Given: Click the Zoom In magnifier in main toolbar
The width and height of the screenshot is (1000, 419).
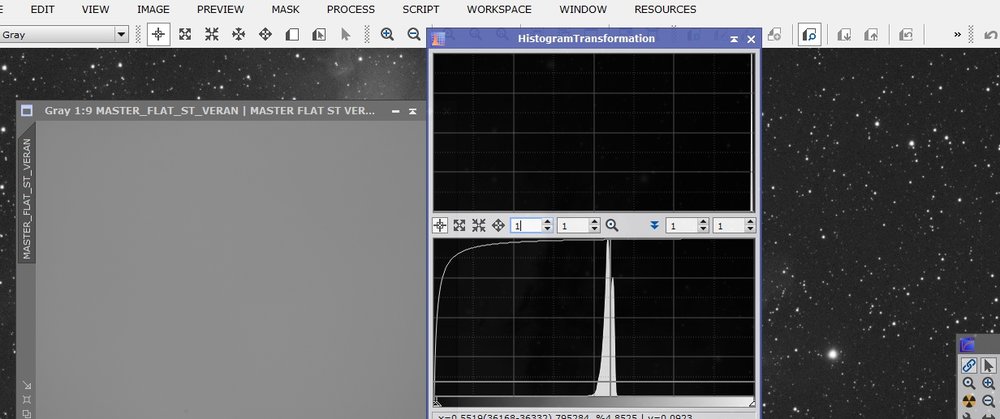Looking at the screenshot, I should [x=387, y=34].
